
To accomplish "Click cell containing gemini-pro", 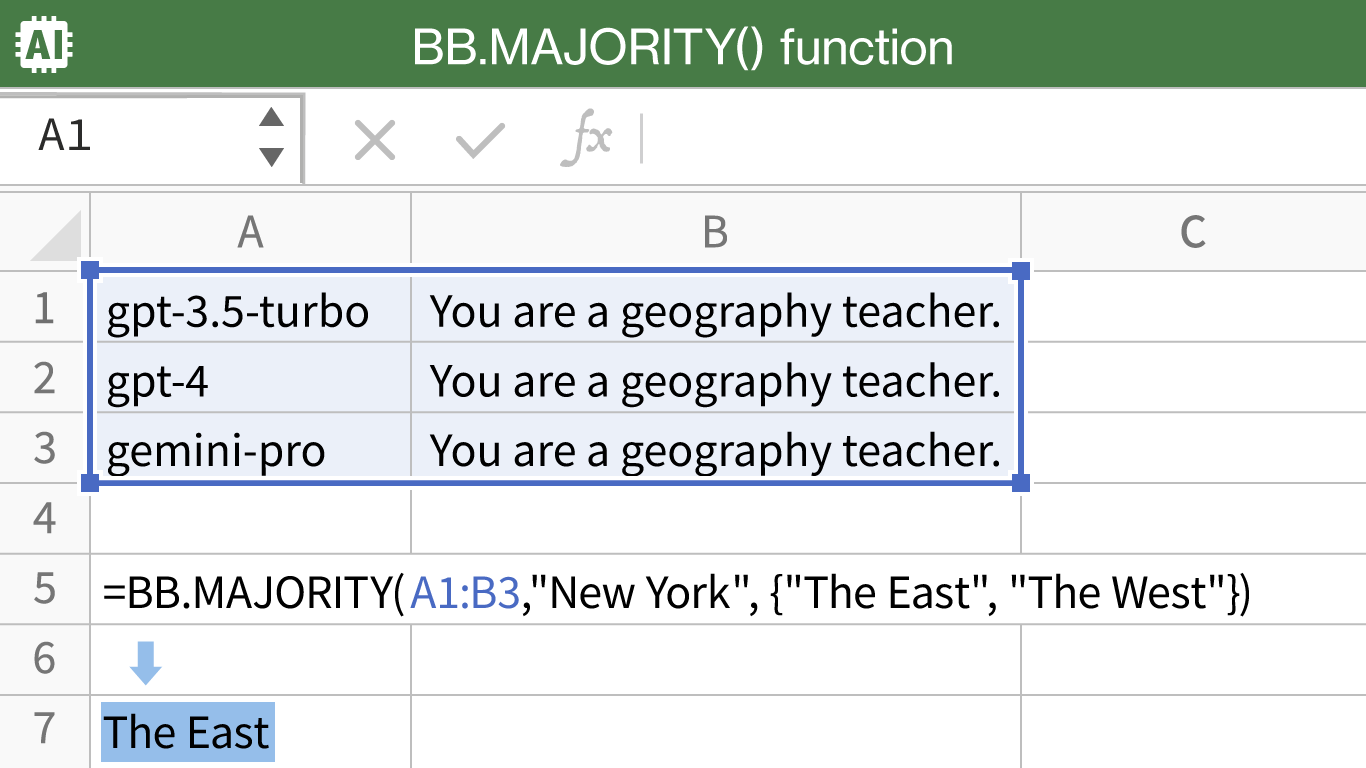I will click(x=251, y=448).
